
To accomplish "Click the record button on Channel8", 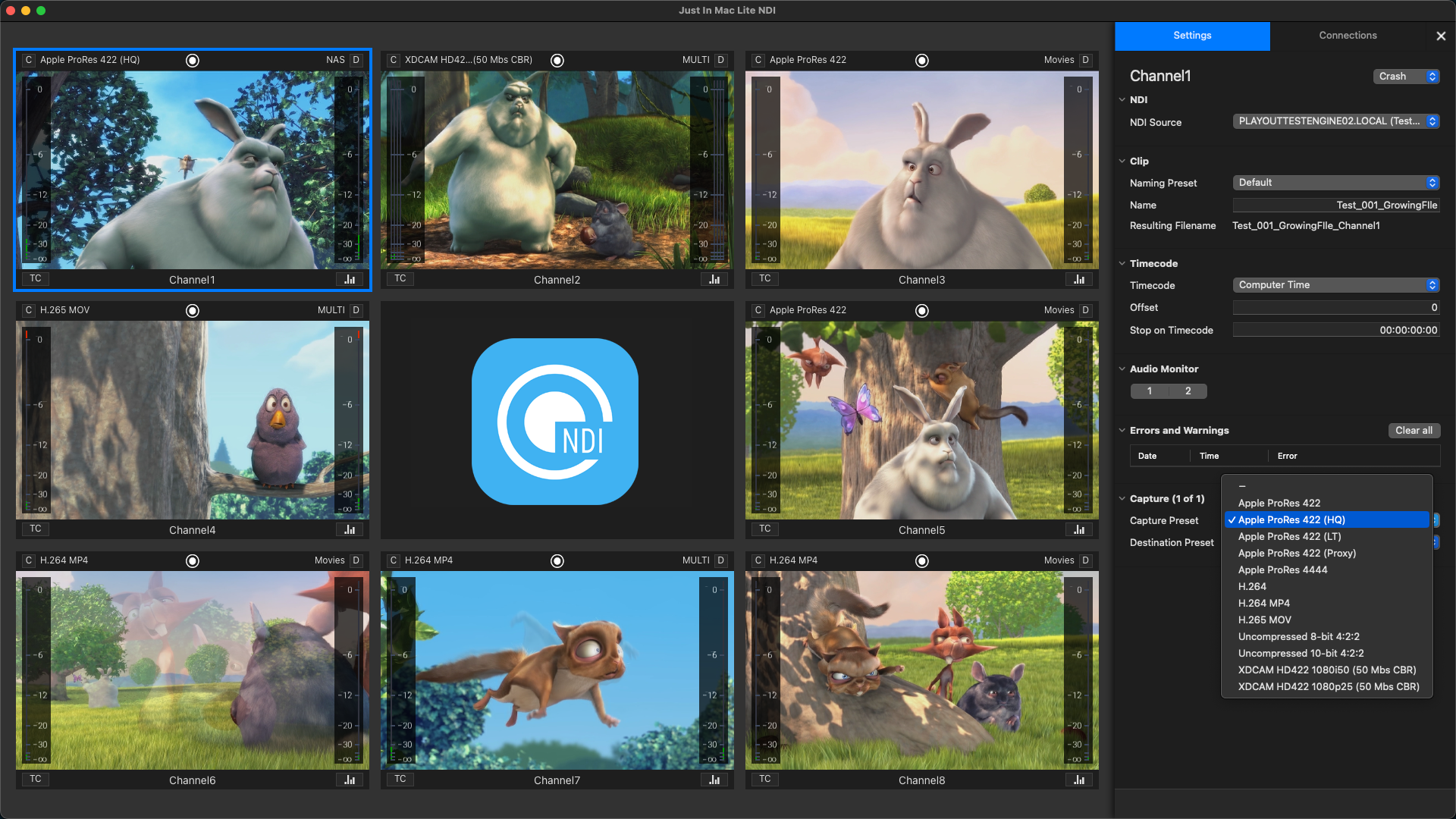I will 922,561.
